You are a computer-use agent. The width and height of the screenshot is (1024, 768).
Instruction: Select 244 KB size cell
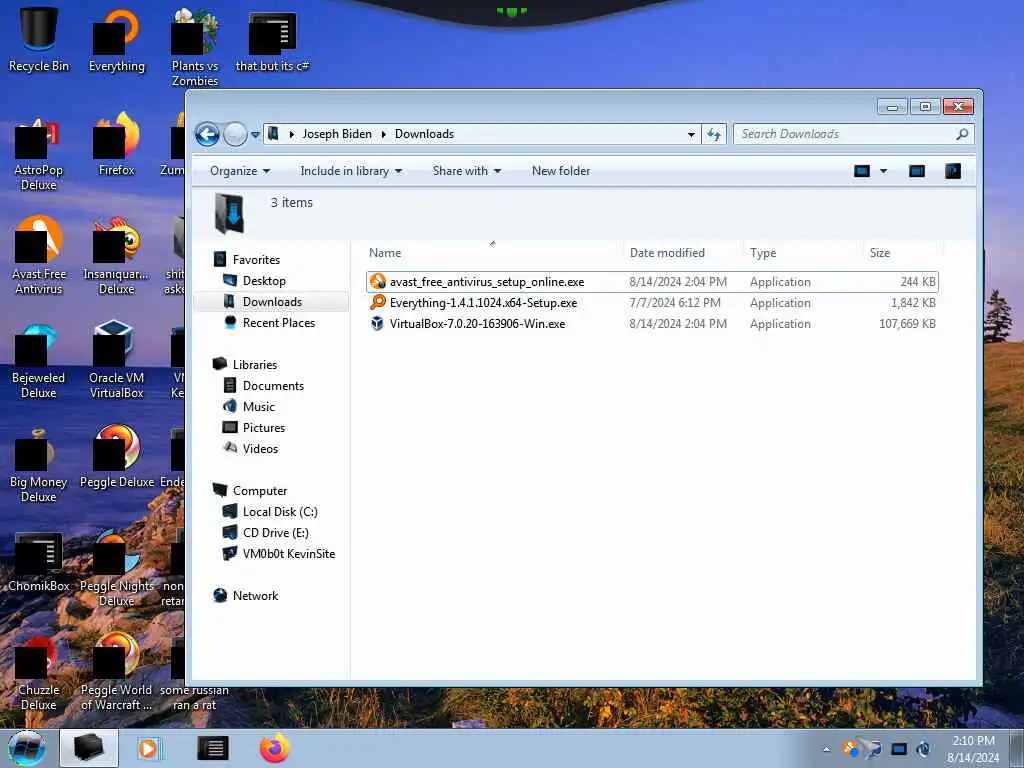pyautogui.click(x=918, y=282)
